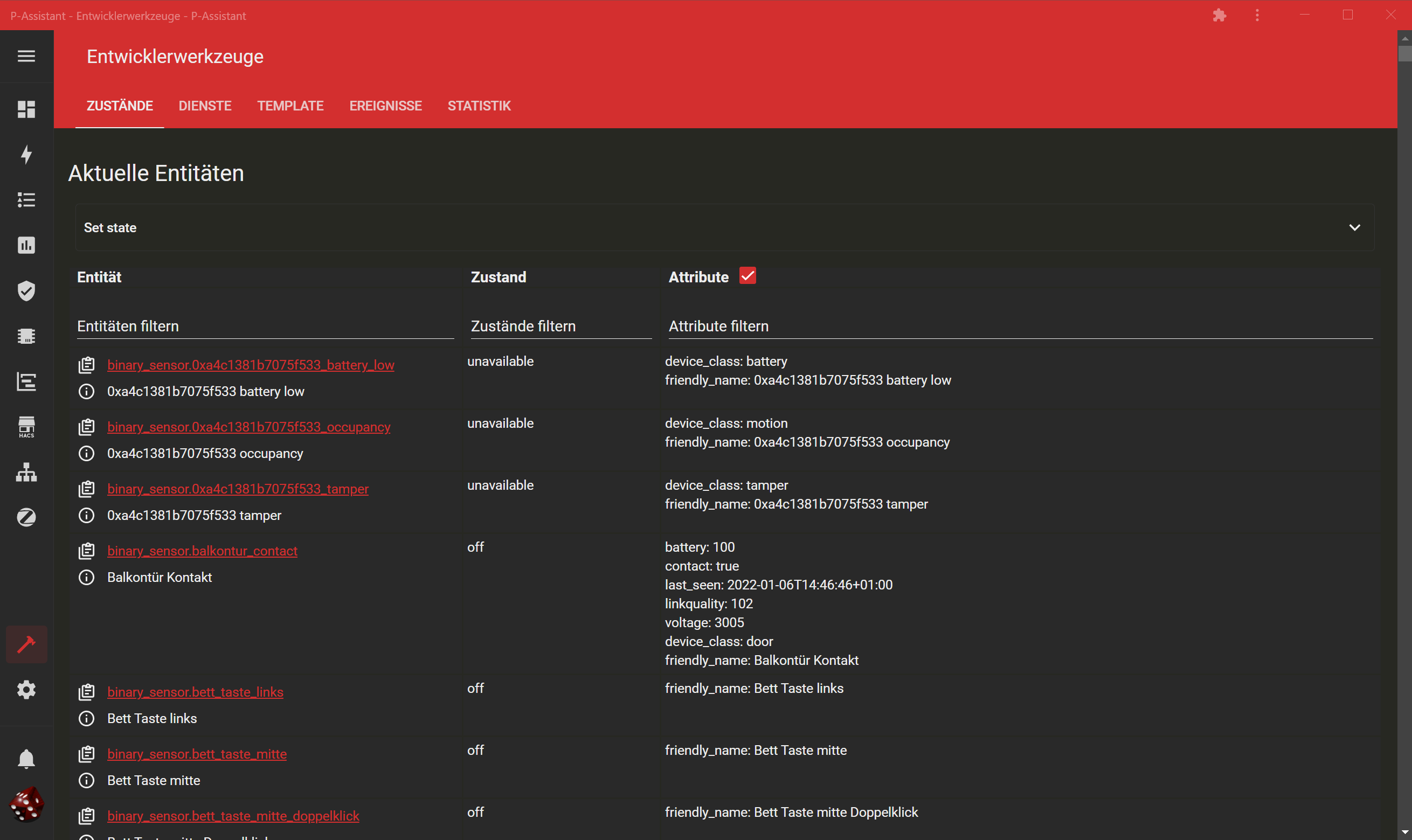1412x840 pixels.
Task: Open the Energy lightning bolt panel
Action: click(26, 154)
